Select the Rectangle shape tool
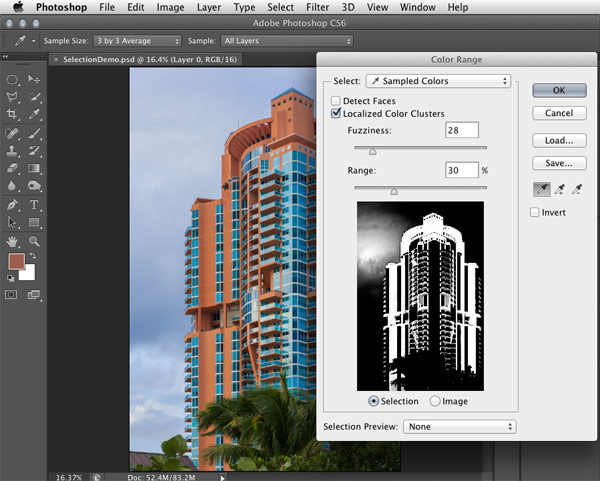Image resolution: width=600 pixels, height=481 pixels. tap(34, 222)
